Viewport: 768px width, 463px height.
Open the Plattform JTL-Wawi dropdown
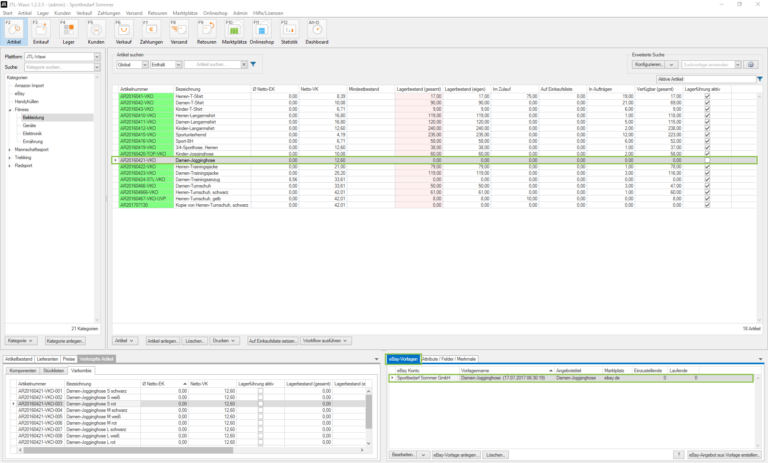[x=97, y=57]
